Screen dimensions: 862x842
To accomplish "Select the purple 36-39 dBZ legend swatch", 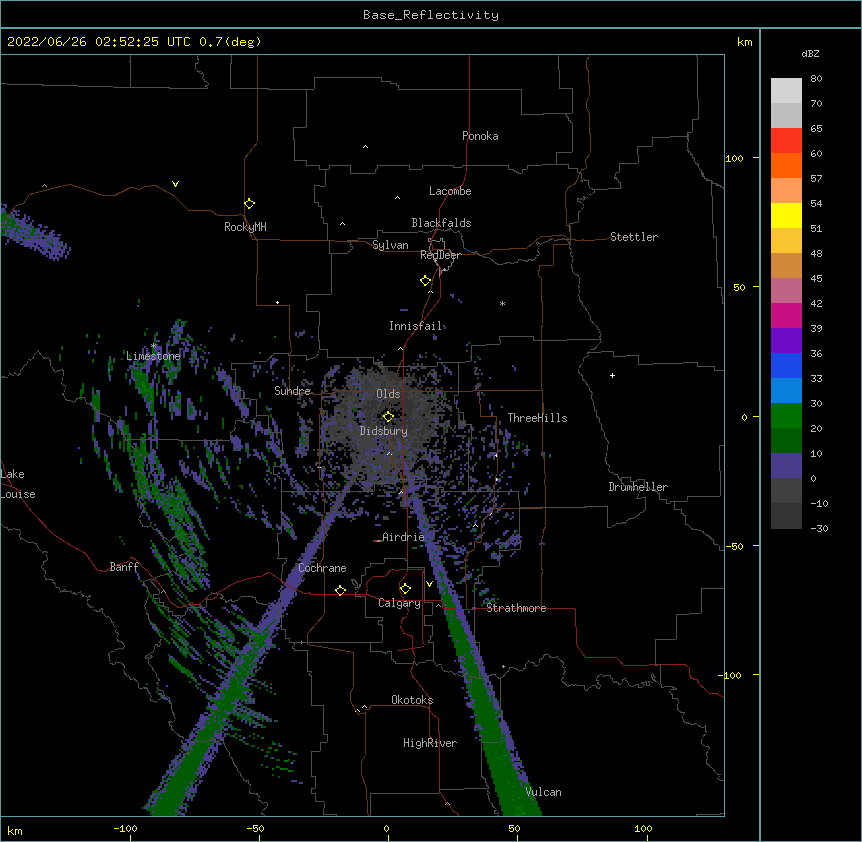I will (x=786, y=341).
